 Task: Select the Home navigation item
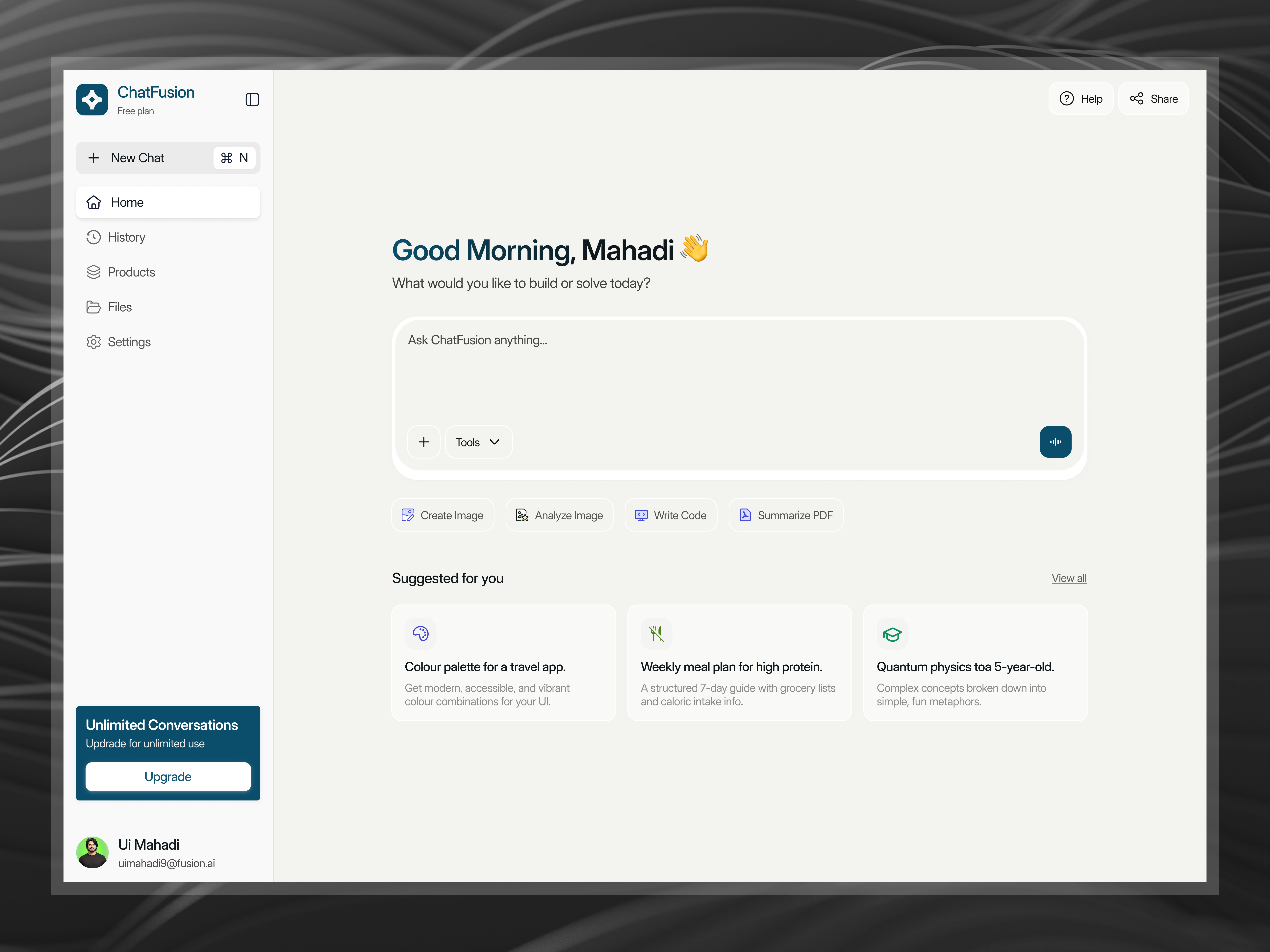pos(168,202)
